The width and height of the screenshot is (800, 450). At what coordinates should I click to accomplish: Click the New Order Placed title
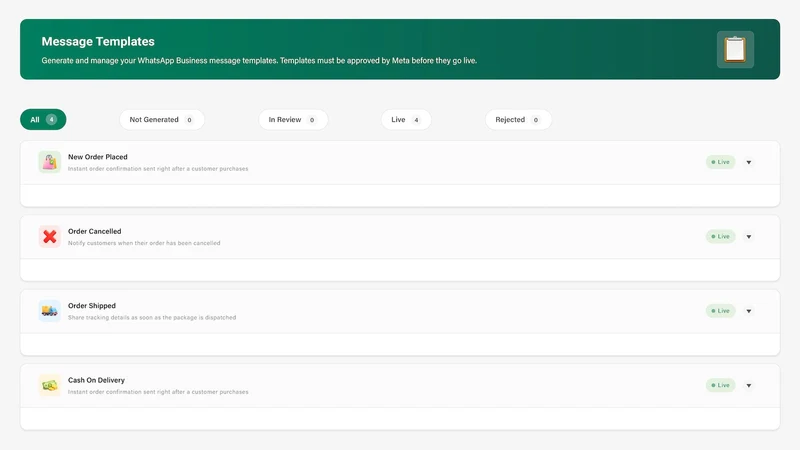97,157
